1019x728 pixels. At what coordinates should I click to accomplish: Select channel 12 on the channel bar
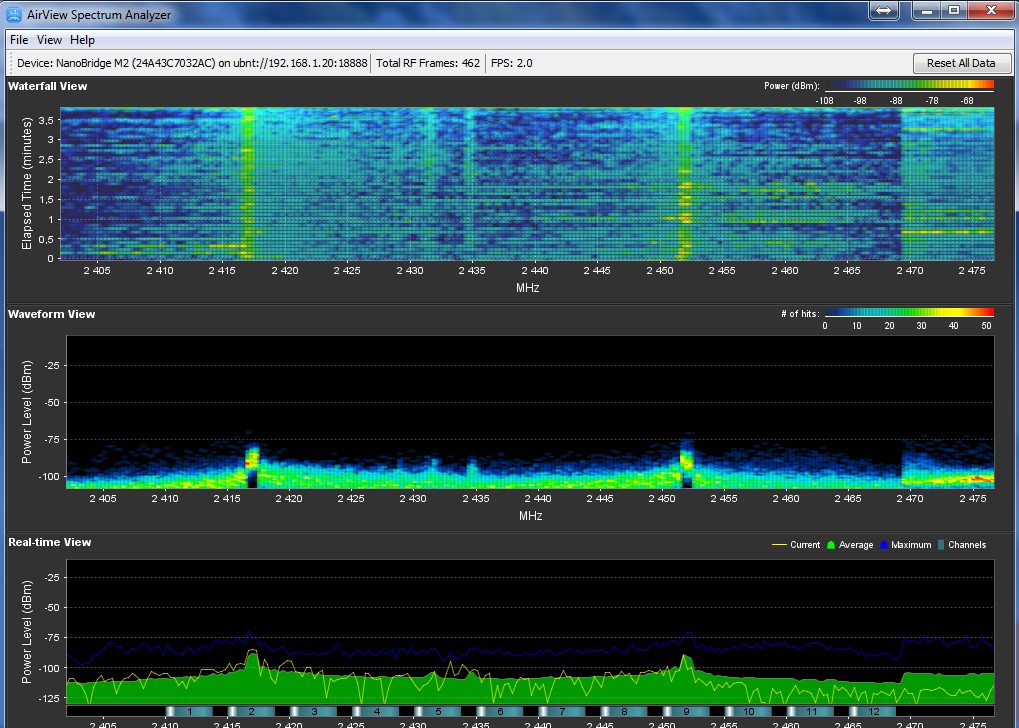874,711
